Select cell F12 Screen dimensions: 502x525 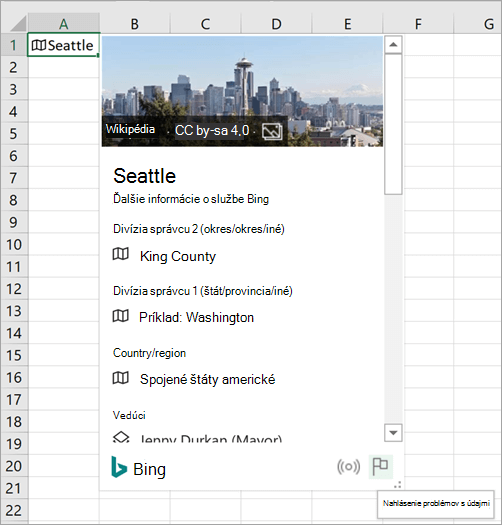click(x=429, y=288)
